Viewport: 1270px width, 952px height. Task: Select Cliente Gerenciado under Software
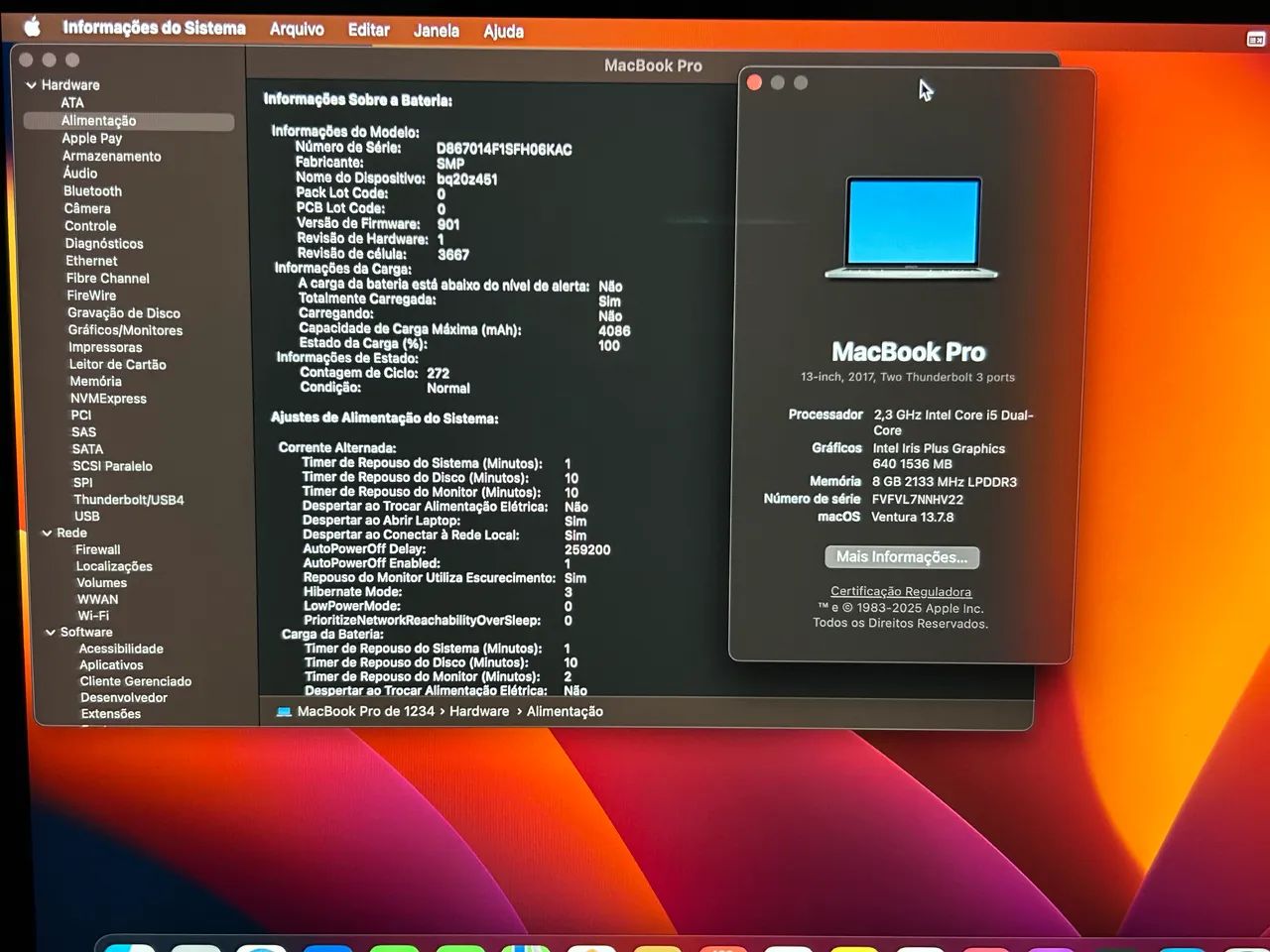[136, 681]
